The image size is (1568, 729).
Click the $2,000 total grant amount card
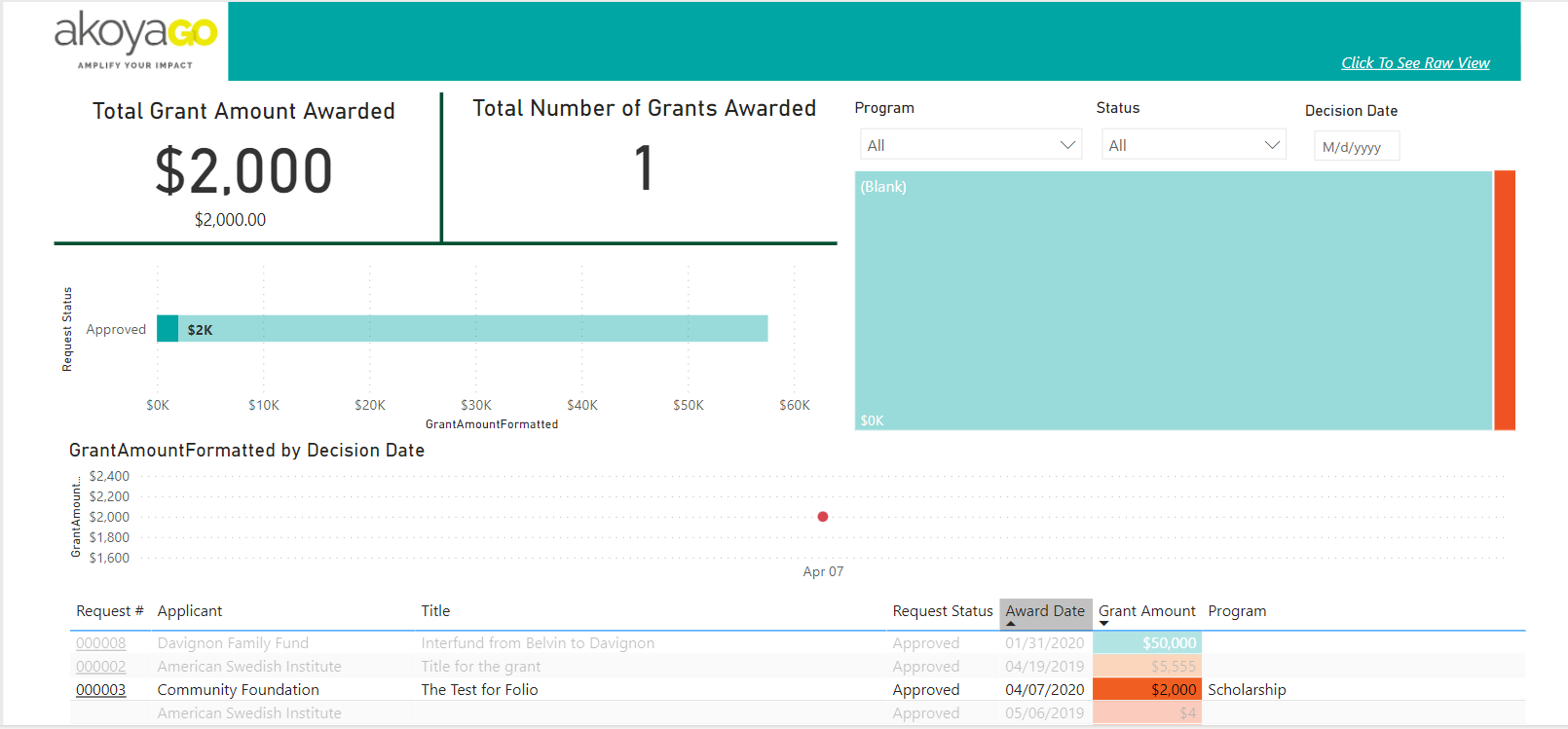point(243,170)
